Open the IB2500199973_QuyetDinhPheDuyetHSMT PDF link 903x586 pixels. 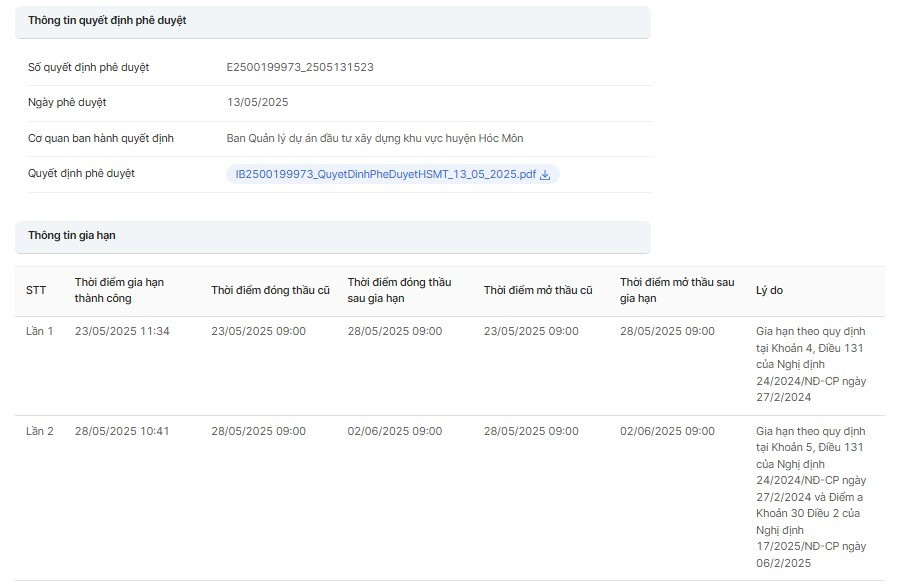click(385, 175)
